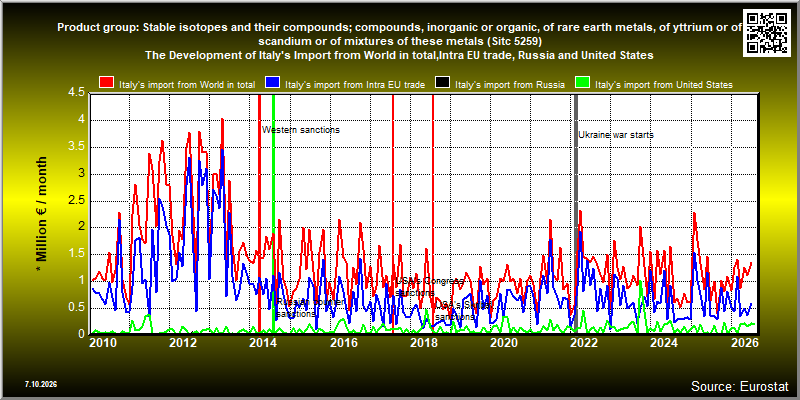Select legend label "Italy's import from World in total"
The width and height of the screenshot is (800, 400).
187,85
